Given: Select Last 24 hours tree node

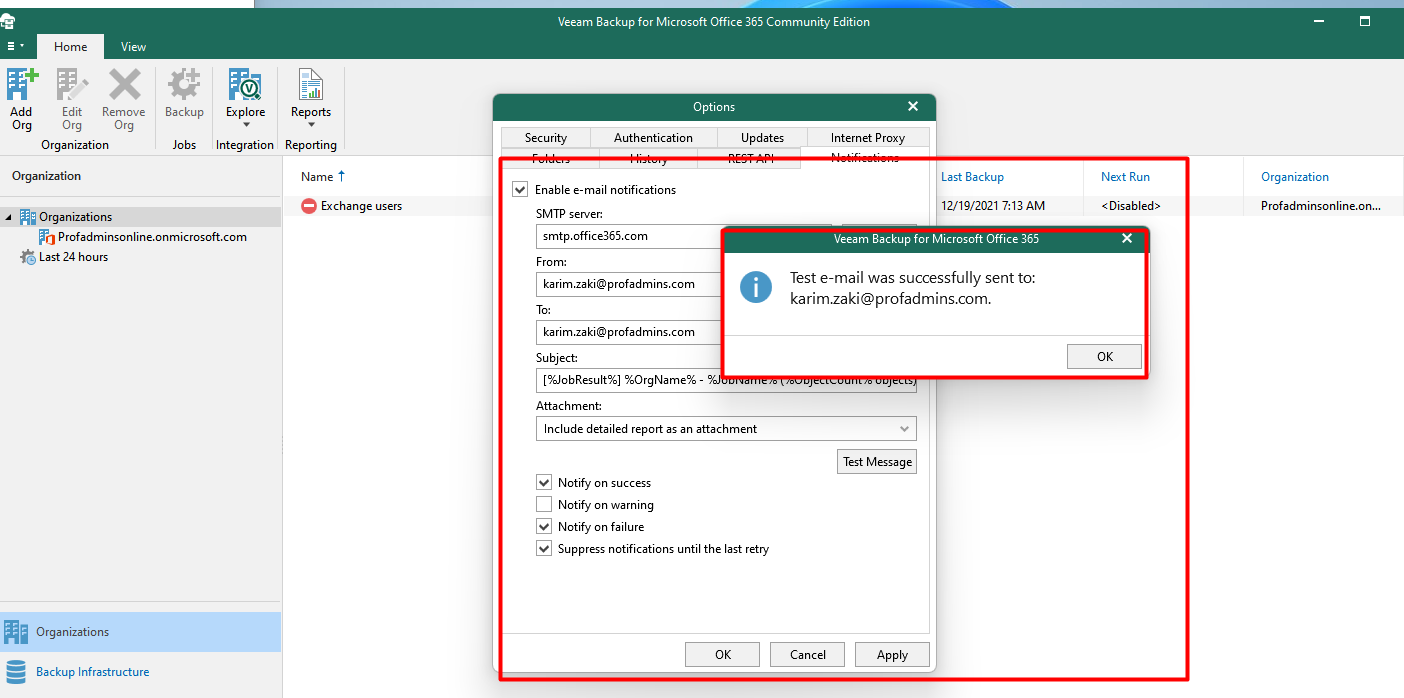Looking at the screenshot, I should (73, 257).
